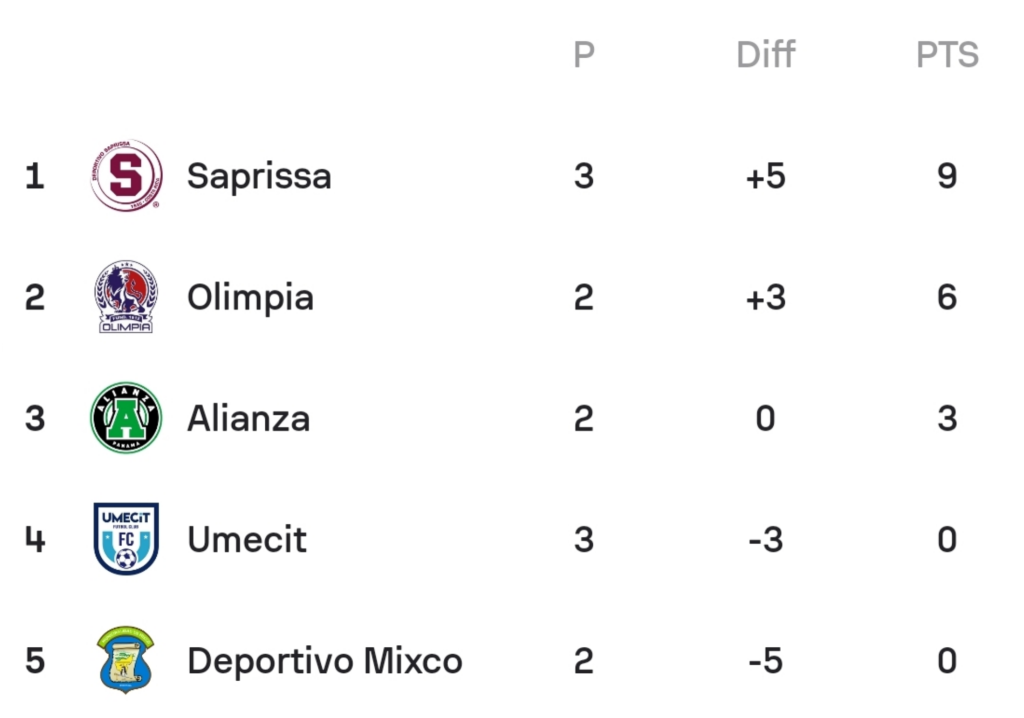Click the Saprissa club crest

point(126,175)
